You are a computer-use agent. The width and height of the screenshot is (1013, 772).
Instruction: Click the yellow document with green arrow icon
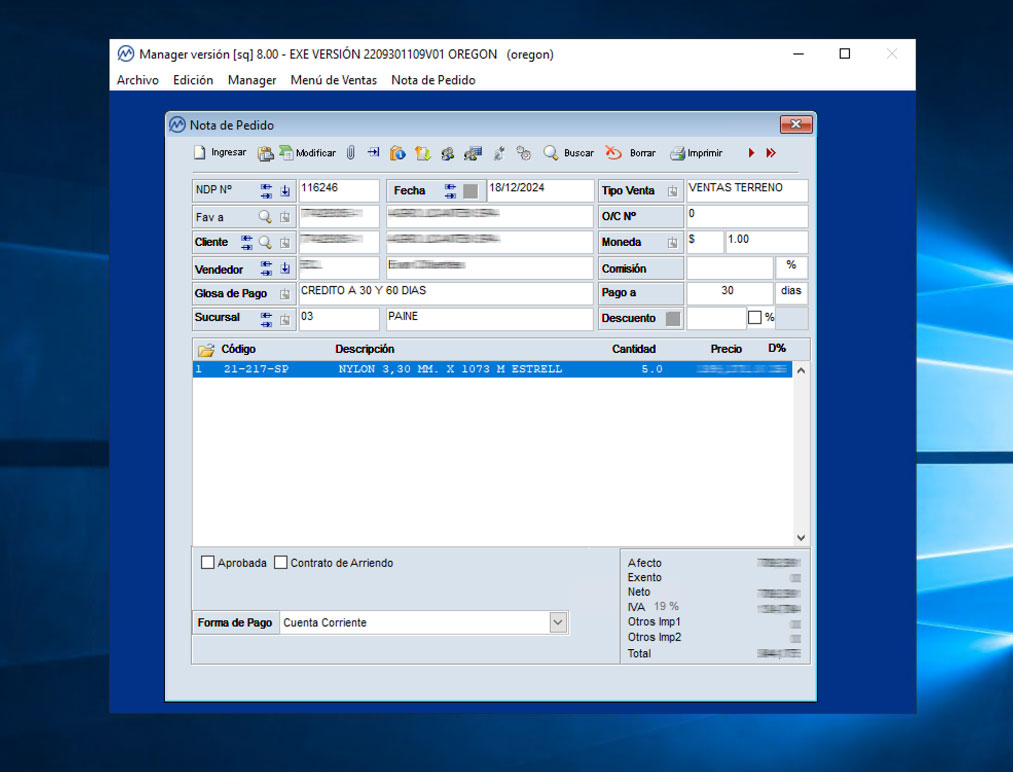point(423,153)
